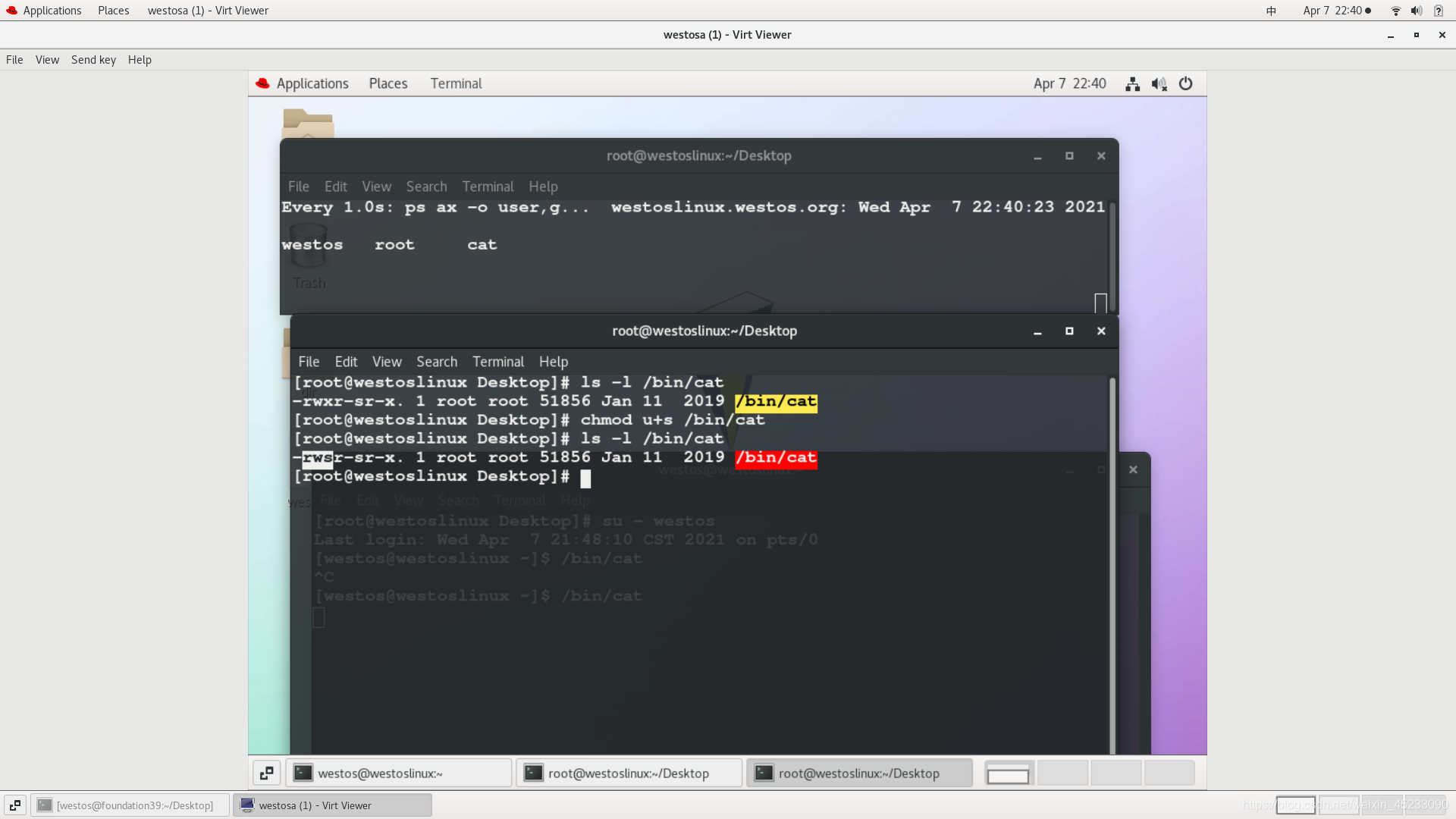Open Virt Viewer Send key menu
Image resolution: width=1456 pixels, height=819 pixels.
point(93,60)
